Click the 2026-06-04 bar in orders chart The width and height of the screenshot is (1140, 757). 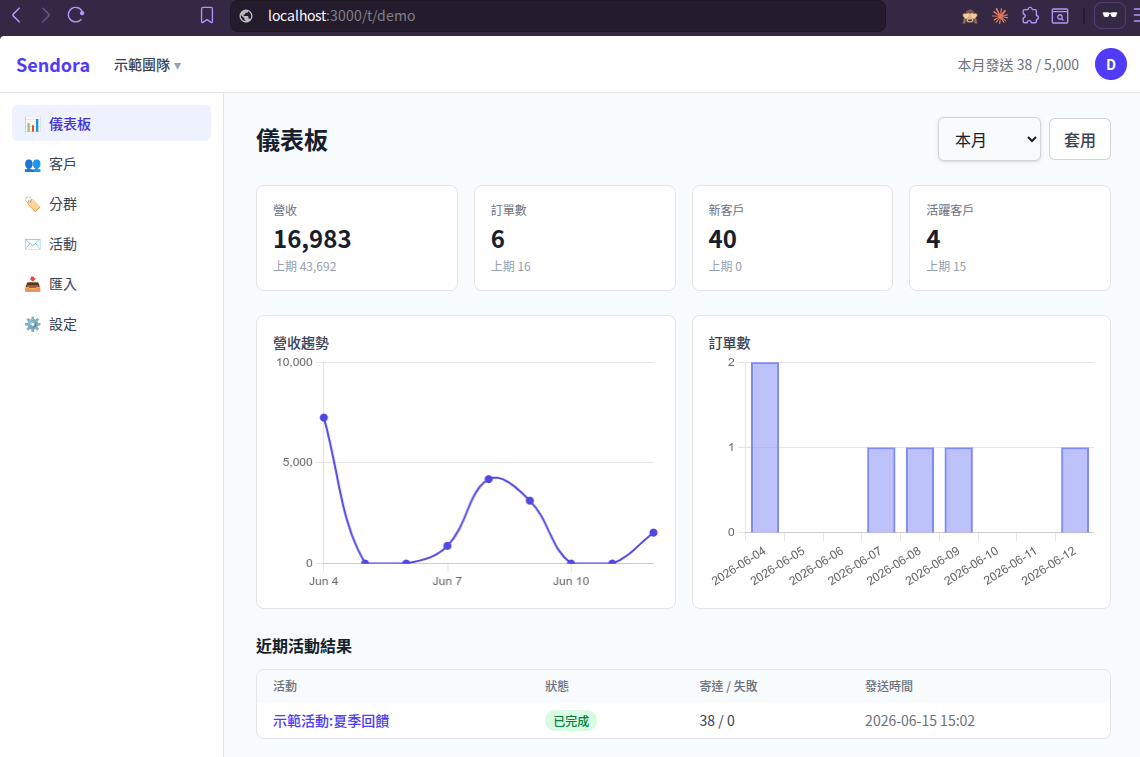pyautogui.click(x=765, y=447)
